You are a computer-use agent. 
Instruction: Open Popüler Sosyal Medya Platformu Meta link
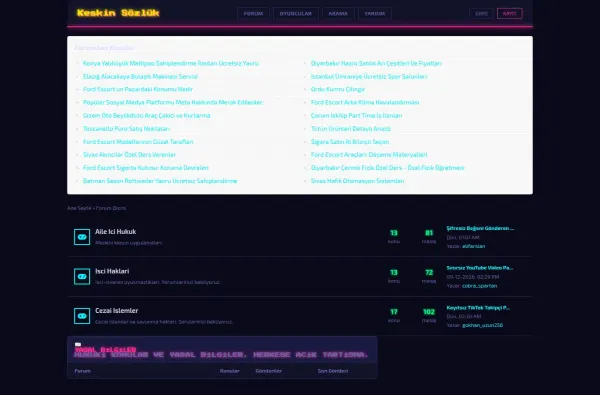pyautogui.click(x=173, y=102)
